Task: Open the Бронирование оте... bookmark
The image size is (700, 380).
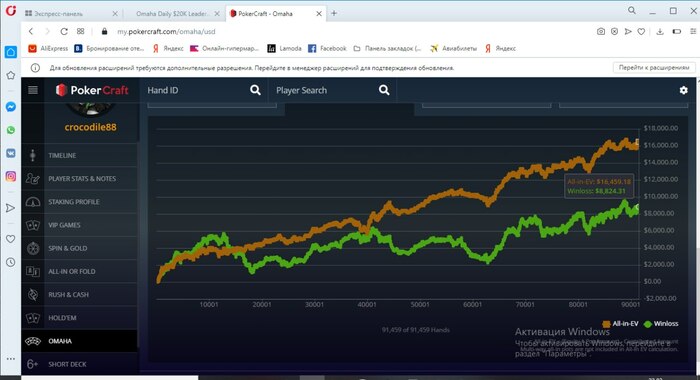Action: click(109, 48)
